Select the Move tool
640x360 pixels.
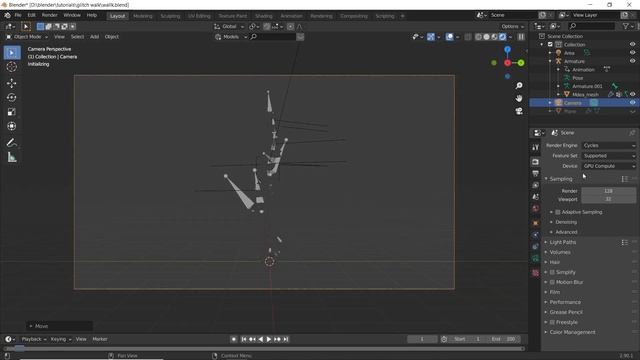[x=11, y=83]
